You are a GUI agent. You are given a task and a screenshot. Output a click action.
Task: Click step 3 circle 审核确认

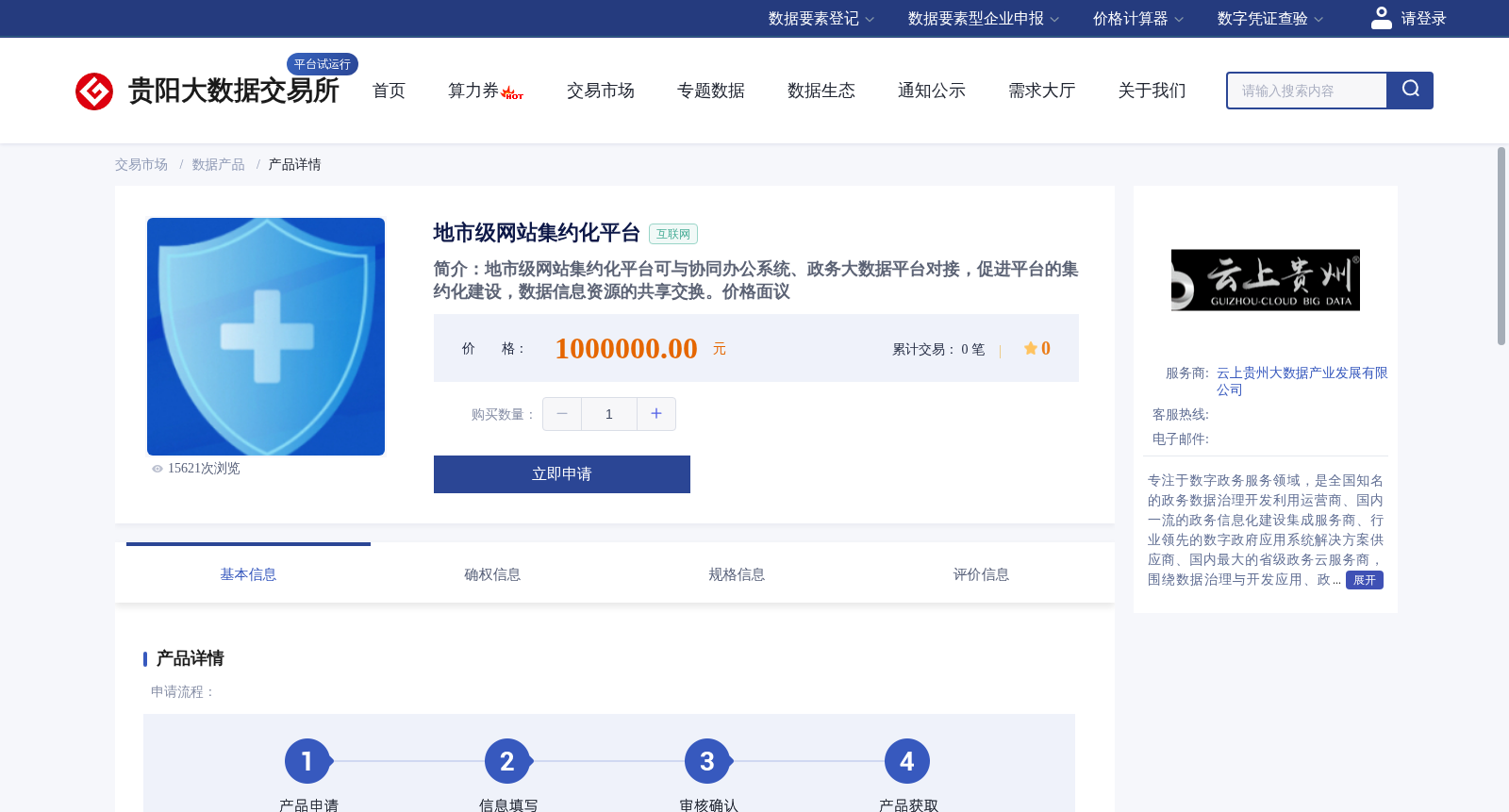tap(707, 761)
